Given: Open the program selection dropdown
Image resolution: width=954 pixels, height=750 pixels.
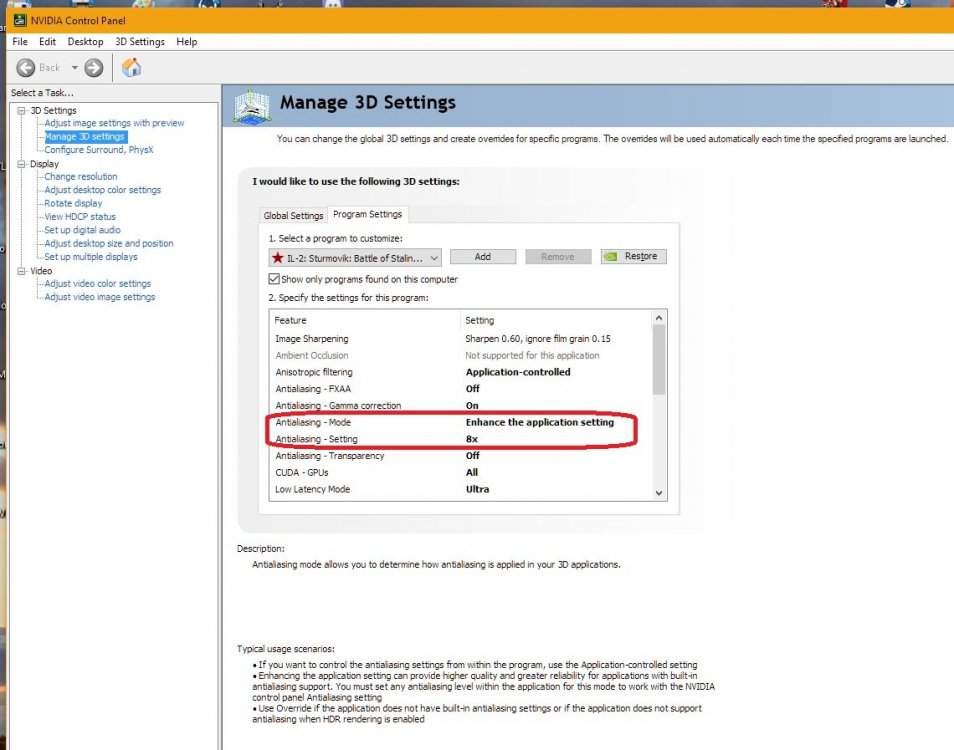Looking at the screenshot, I should (355, 258).
